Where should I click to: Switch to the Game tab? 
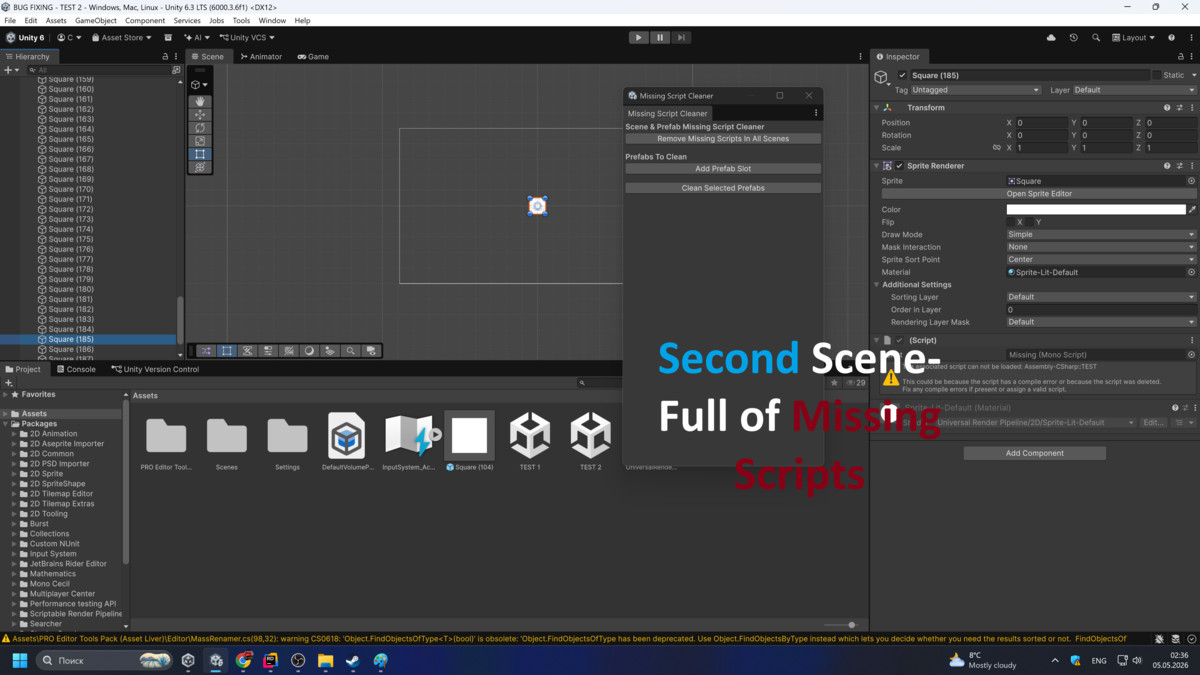pos(313,57)
